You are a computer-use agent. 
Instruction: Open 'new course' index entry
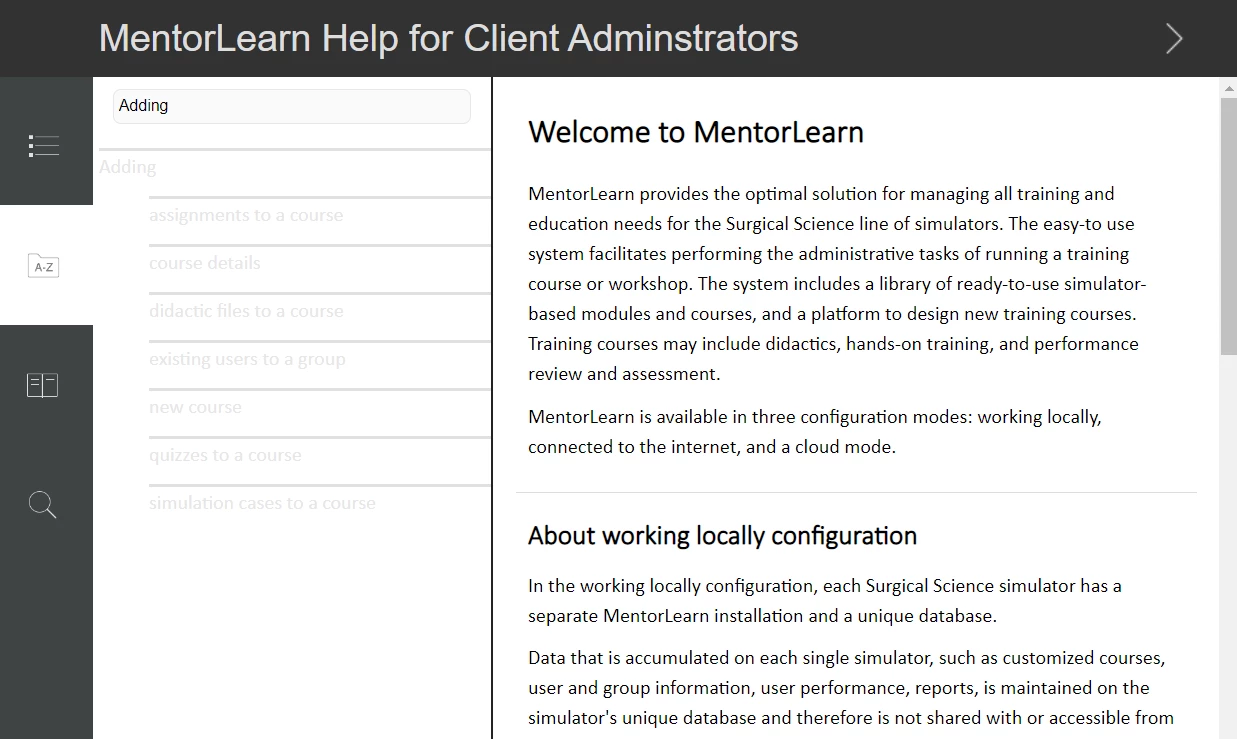tap(195, 407)
